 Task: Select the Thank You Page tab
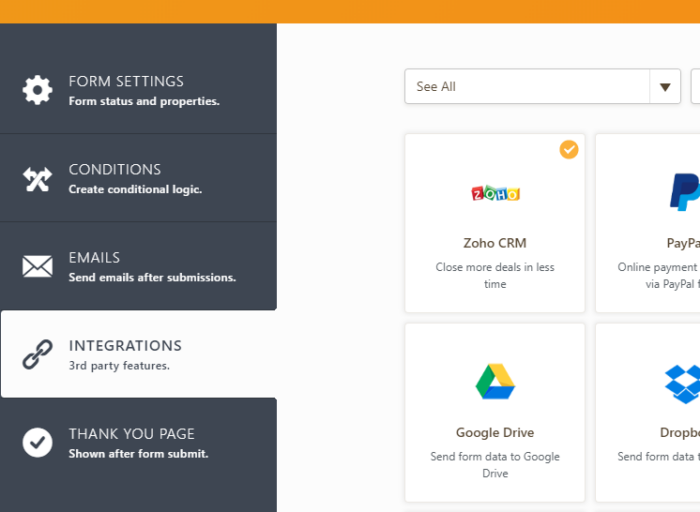point(138,442)
